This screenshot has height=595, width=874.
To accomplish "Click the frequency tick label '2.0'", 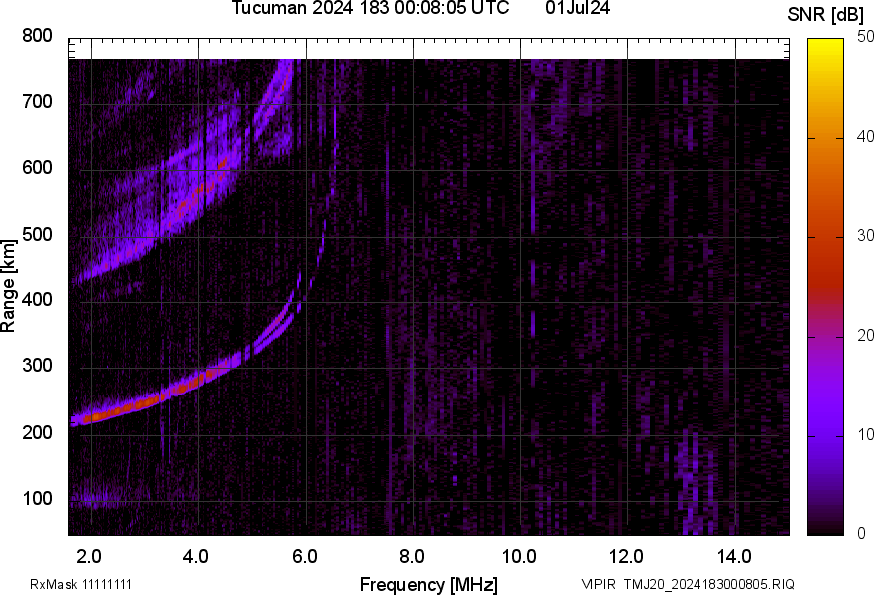I will (89, 557).
